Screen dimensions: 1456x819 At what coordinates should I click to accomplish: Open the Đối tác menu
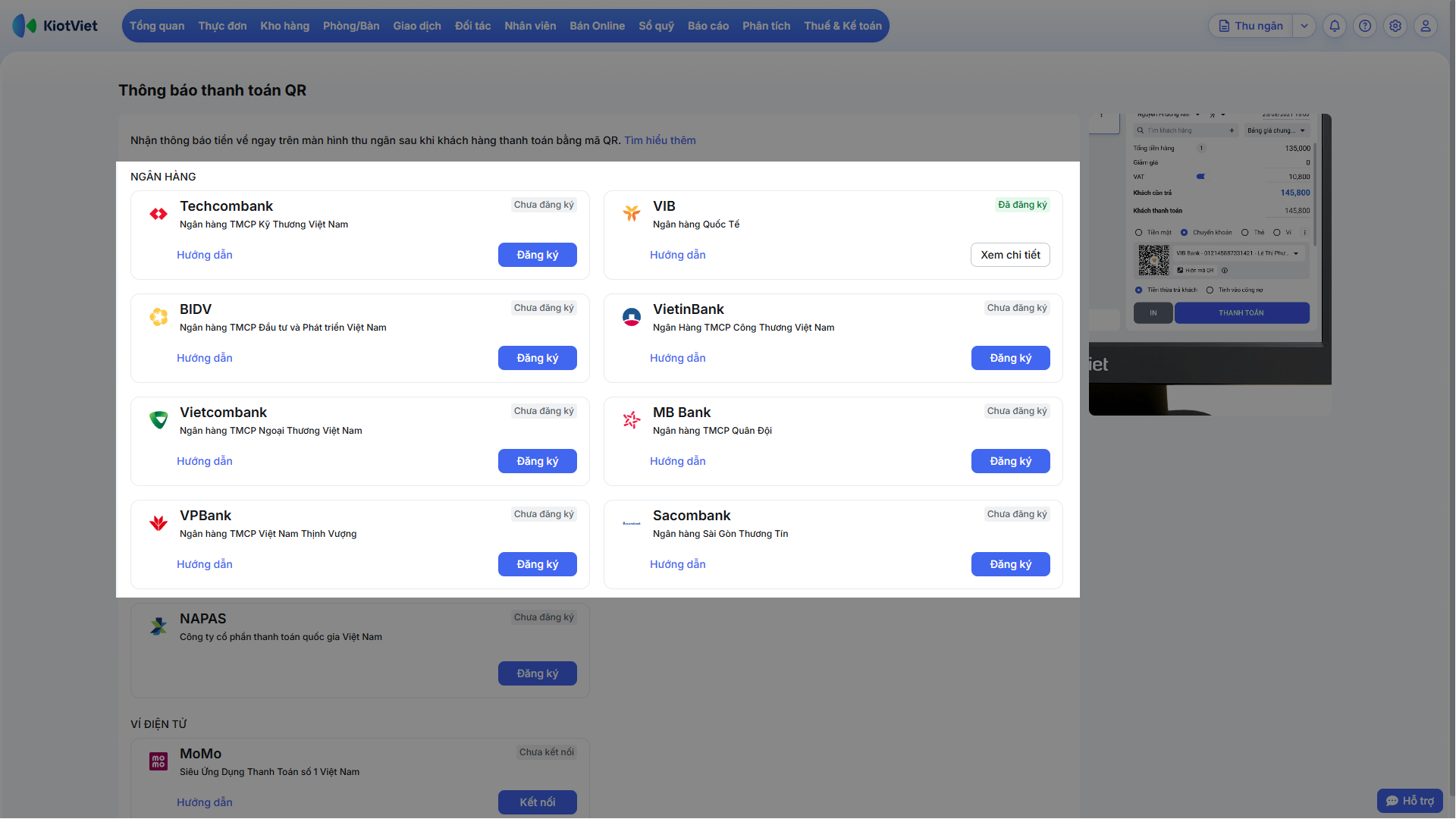473,26
